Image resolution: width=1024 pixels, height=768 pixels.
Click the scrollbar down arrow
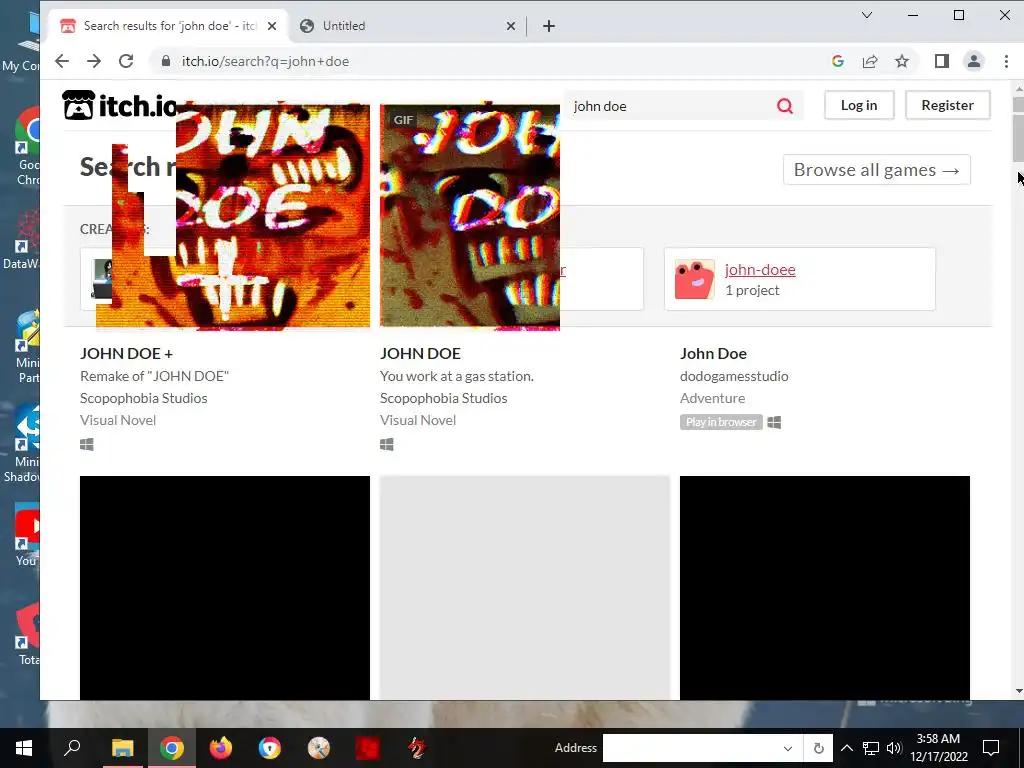point(1018,690)
